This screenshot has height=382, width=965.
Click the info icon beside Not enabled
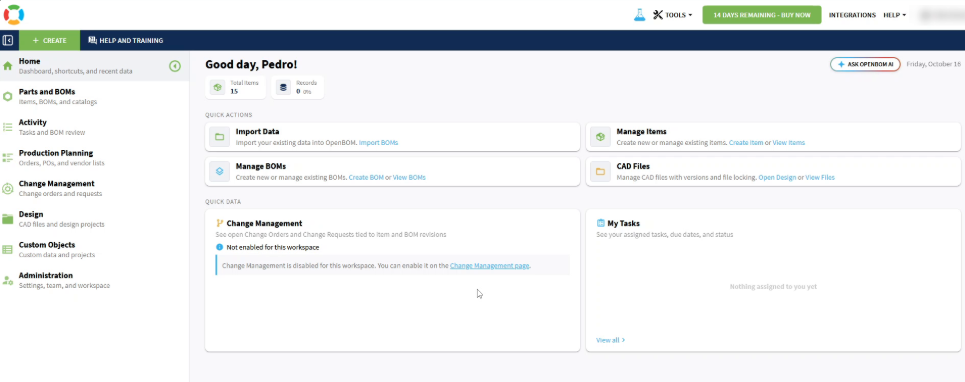[x=220, y=247]
